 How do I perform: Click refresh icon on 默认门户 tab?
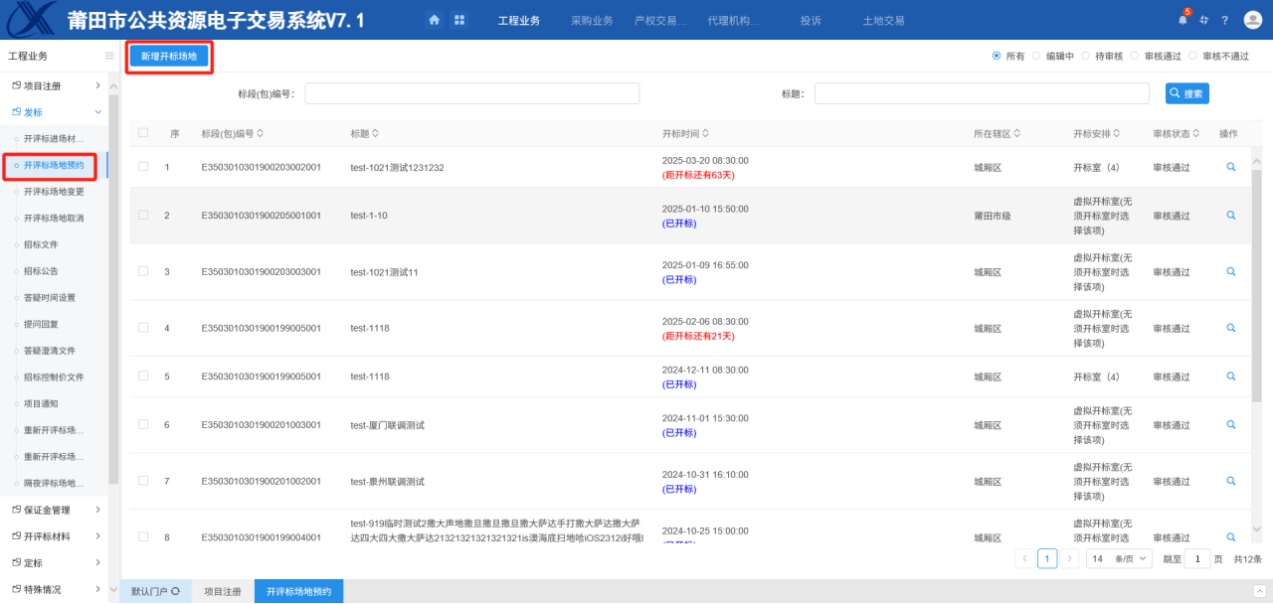tap(176, 591)
